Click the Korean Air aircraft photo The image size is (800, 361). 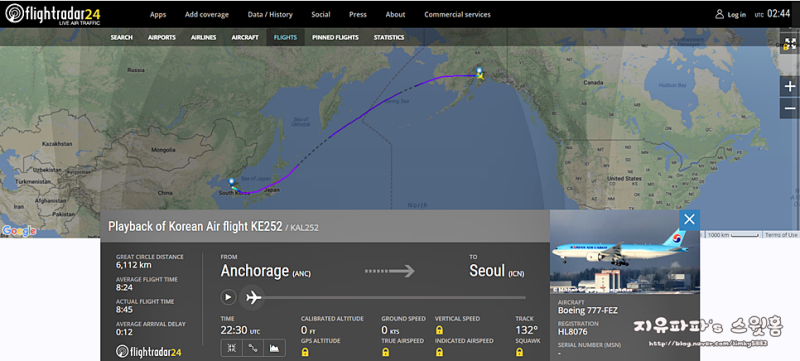click(624, 252)
